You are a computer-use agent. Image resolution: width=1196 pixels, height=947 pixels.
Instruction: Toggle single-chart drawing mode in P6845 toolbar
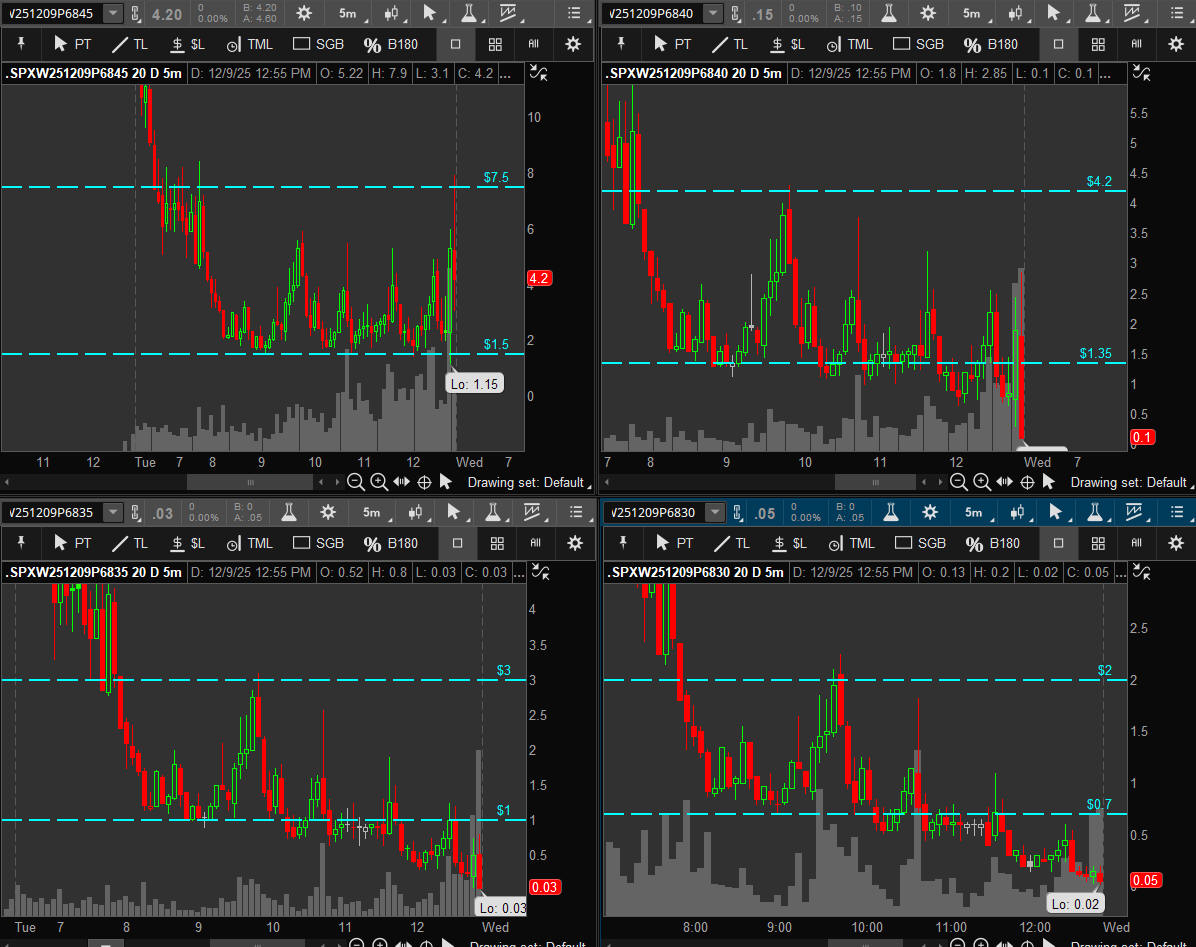click(x=455, y=44)
